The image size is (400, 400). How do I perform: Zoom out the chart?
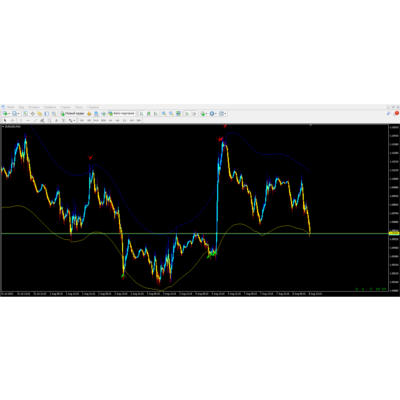tap(171, 113)
